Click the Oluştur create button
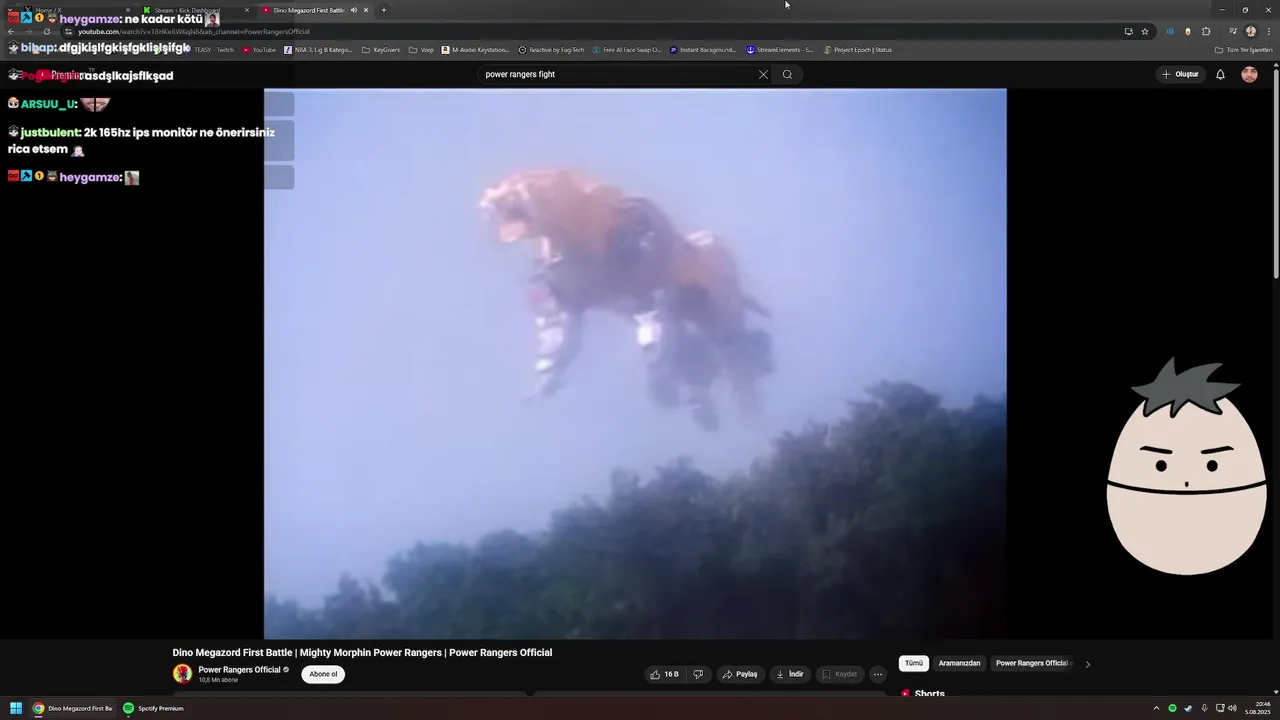Image resolution: width=1280 pixels, height=720 pixels. 1180,74
